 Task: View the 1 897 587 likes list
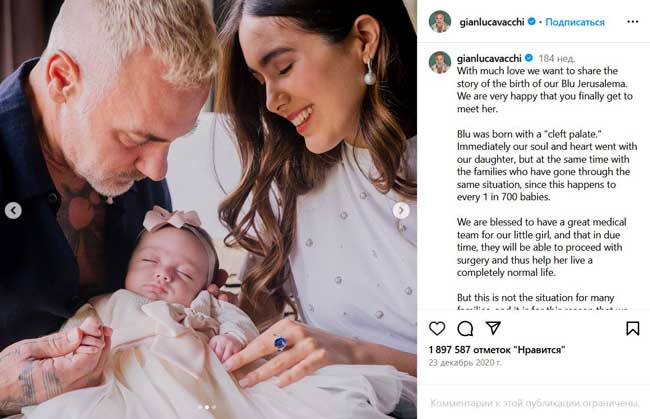tap(497, 350)
